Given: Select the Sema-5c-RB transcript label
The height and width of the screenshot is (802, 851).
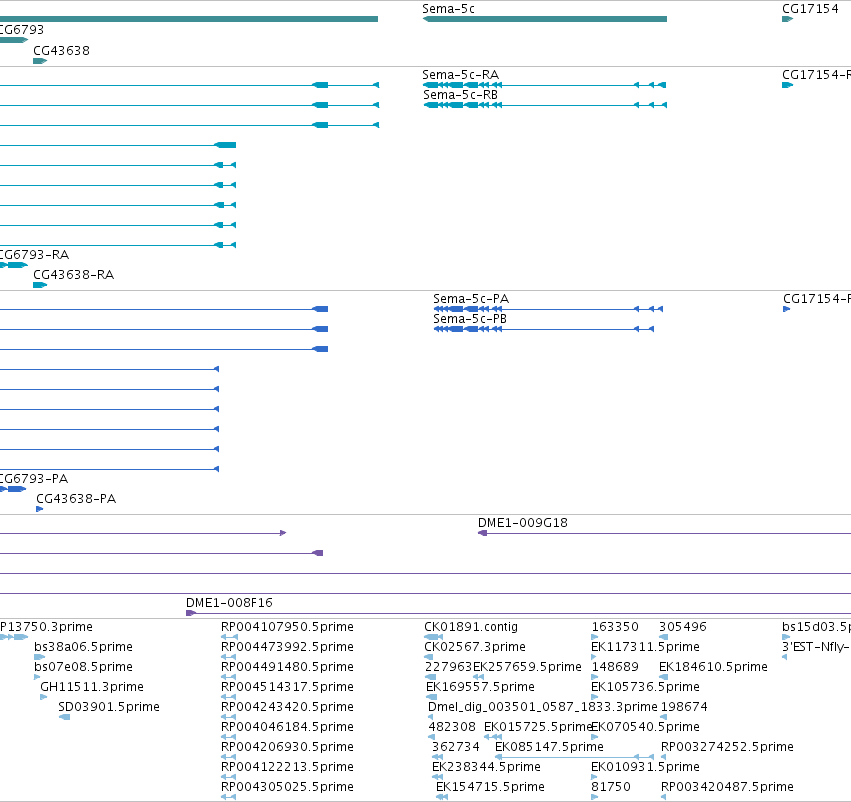Looking at the screenshot, I should pyautogui.click(x=460, y=95).
